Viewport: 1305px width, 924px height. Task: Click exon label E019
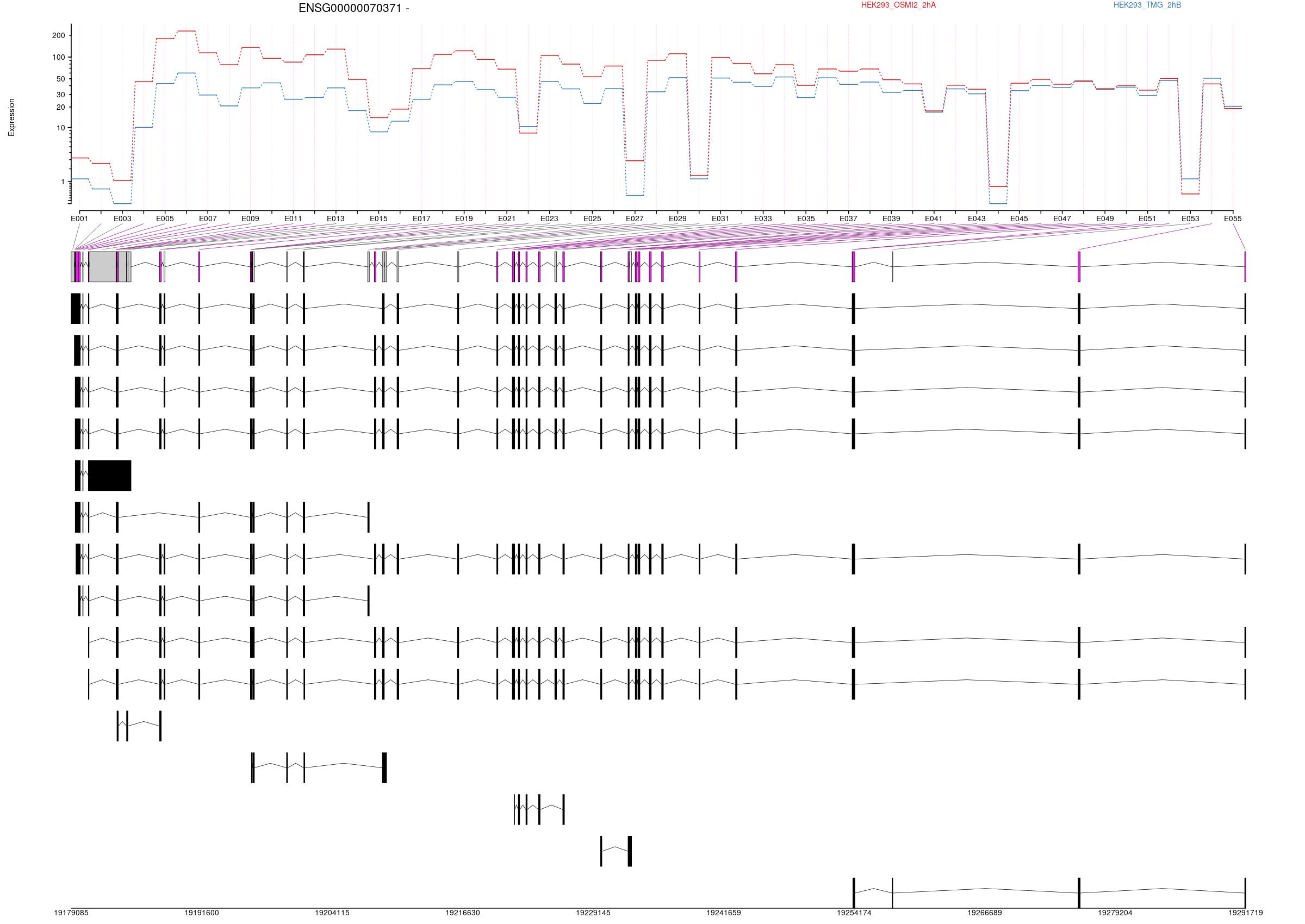(x=464, y=218)
